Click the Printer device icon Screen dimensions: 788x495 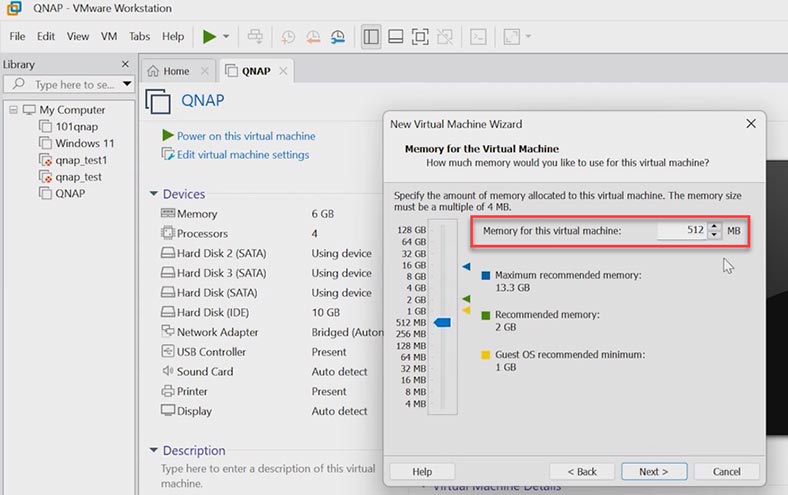pos(167,390)
